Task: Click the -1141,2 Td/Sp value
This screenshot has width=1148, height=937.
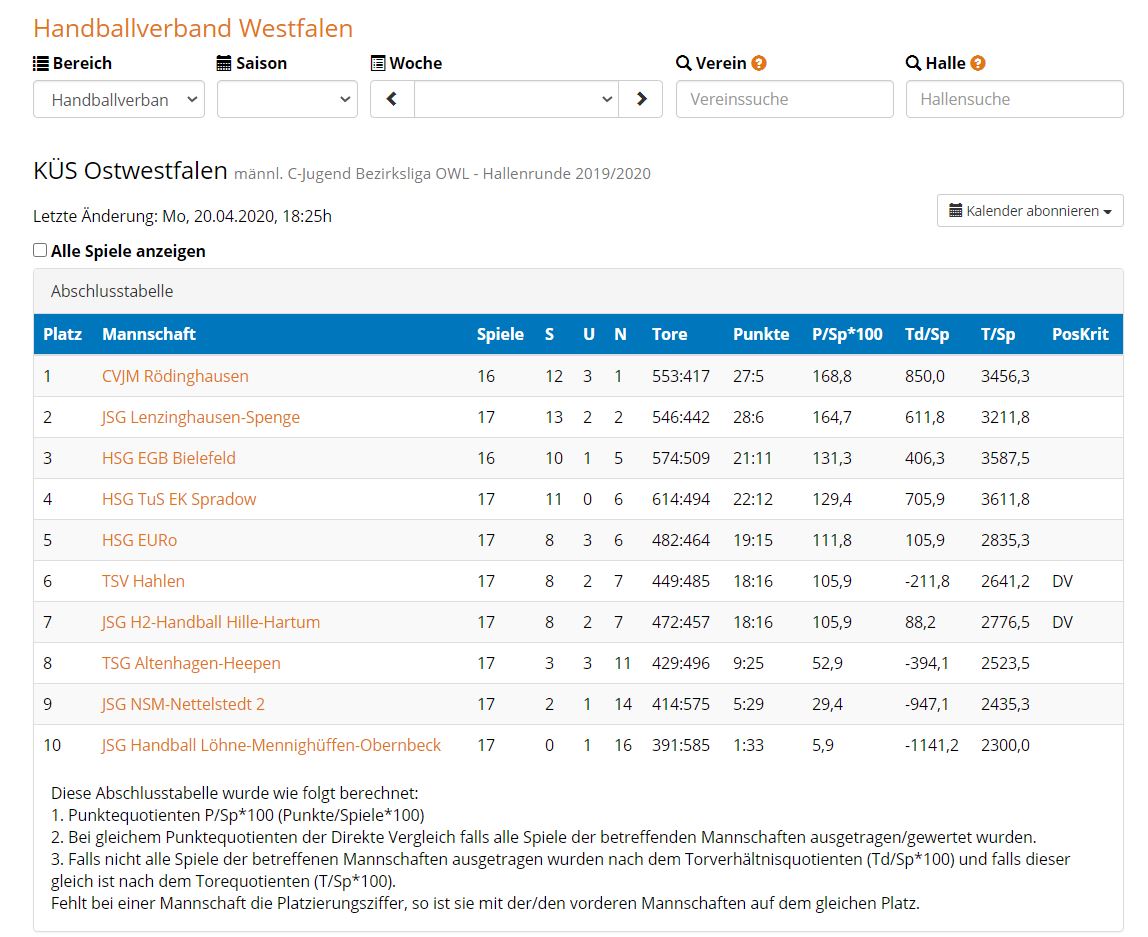Action: 931,745
